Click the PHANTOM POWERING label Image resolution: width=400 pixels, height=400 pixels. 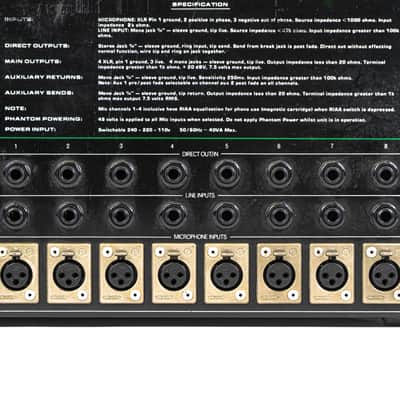[43, 119]
